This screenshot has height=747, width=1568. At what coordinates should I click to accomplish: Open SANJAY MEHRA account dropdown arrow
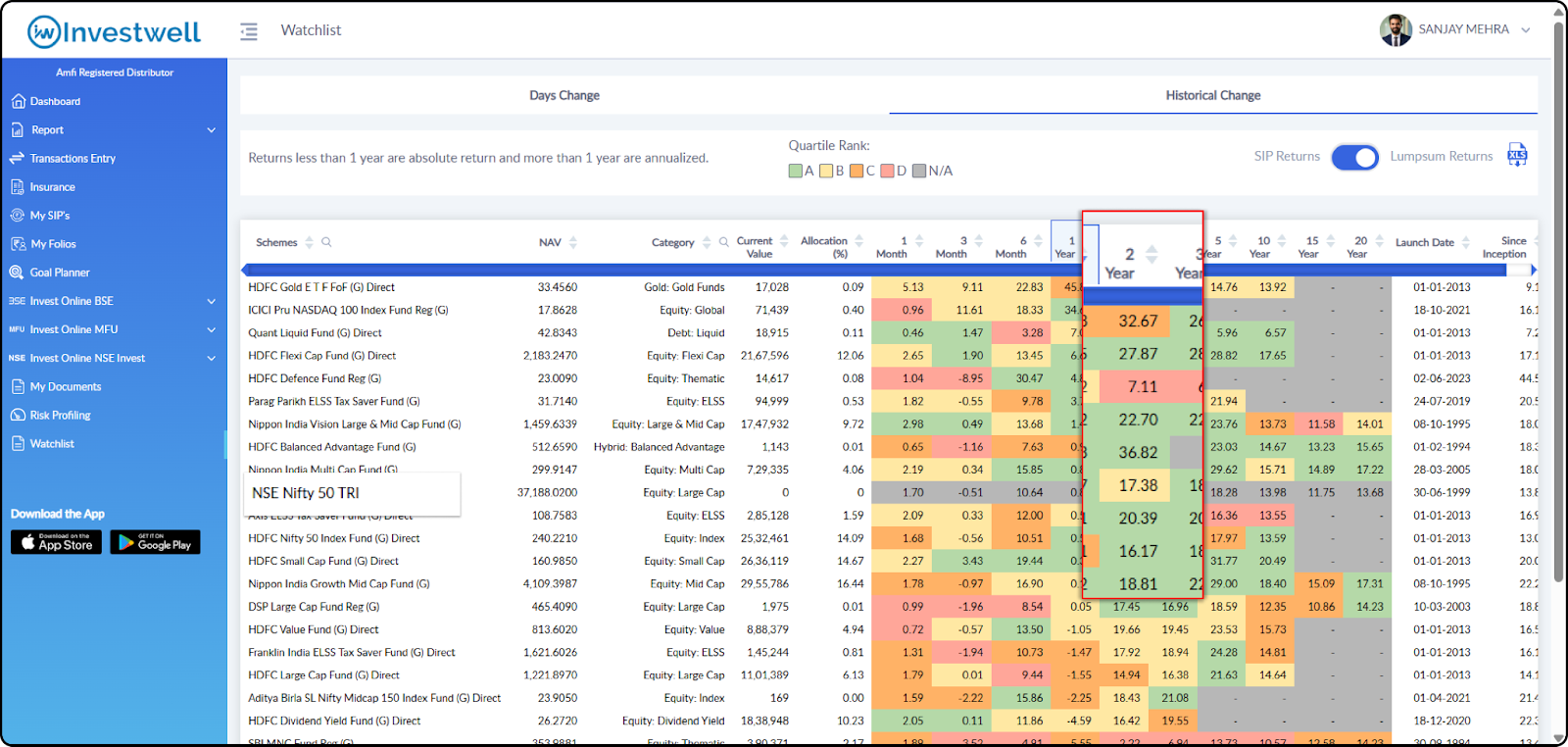coord(1526,30)
